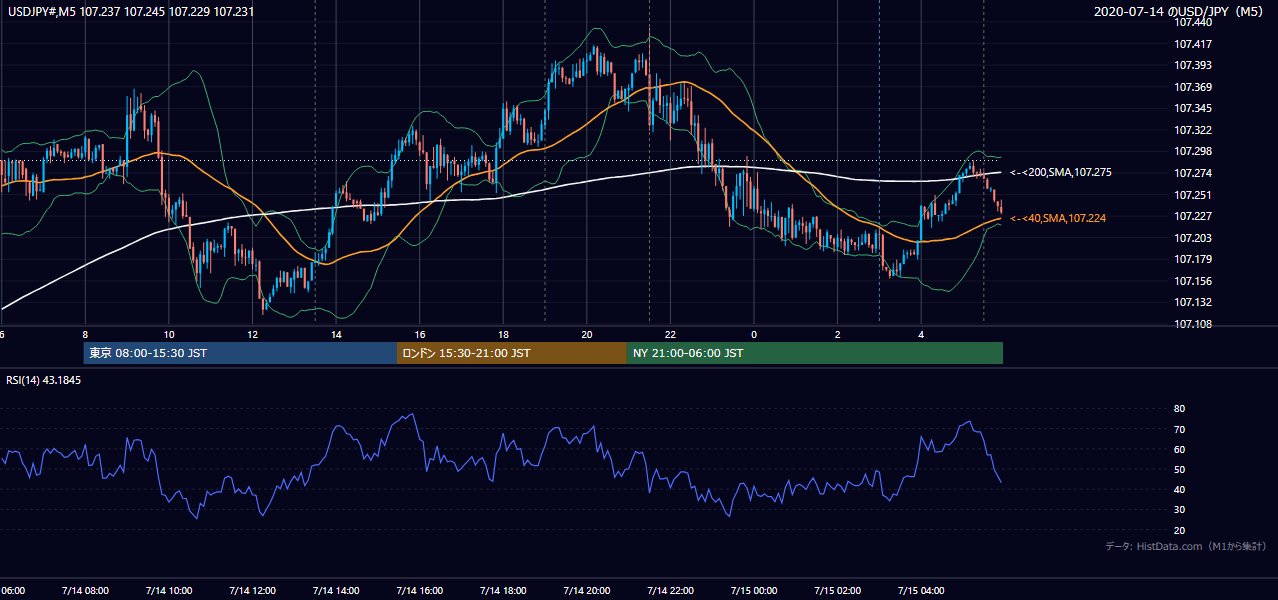Click price axis value 107.108
Viewport: 1278px width, 600px height.
point(1193,324)
